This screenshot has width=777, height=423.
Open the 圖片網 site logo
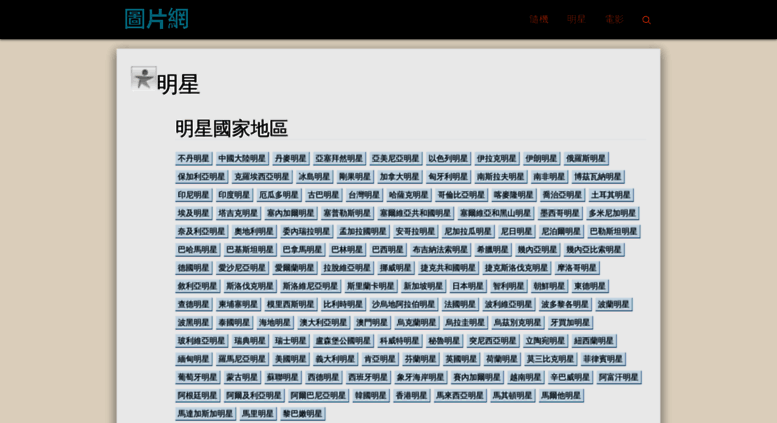tap(157, 19)
